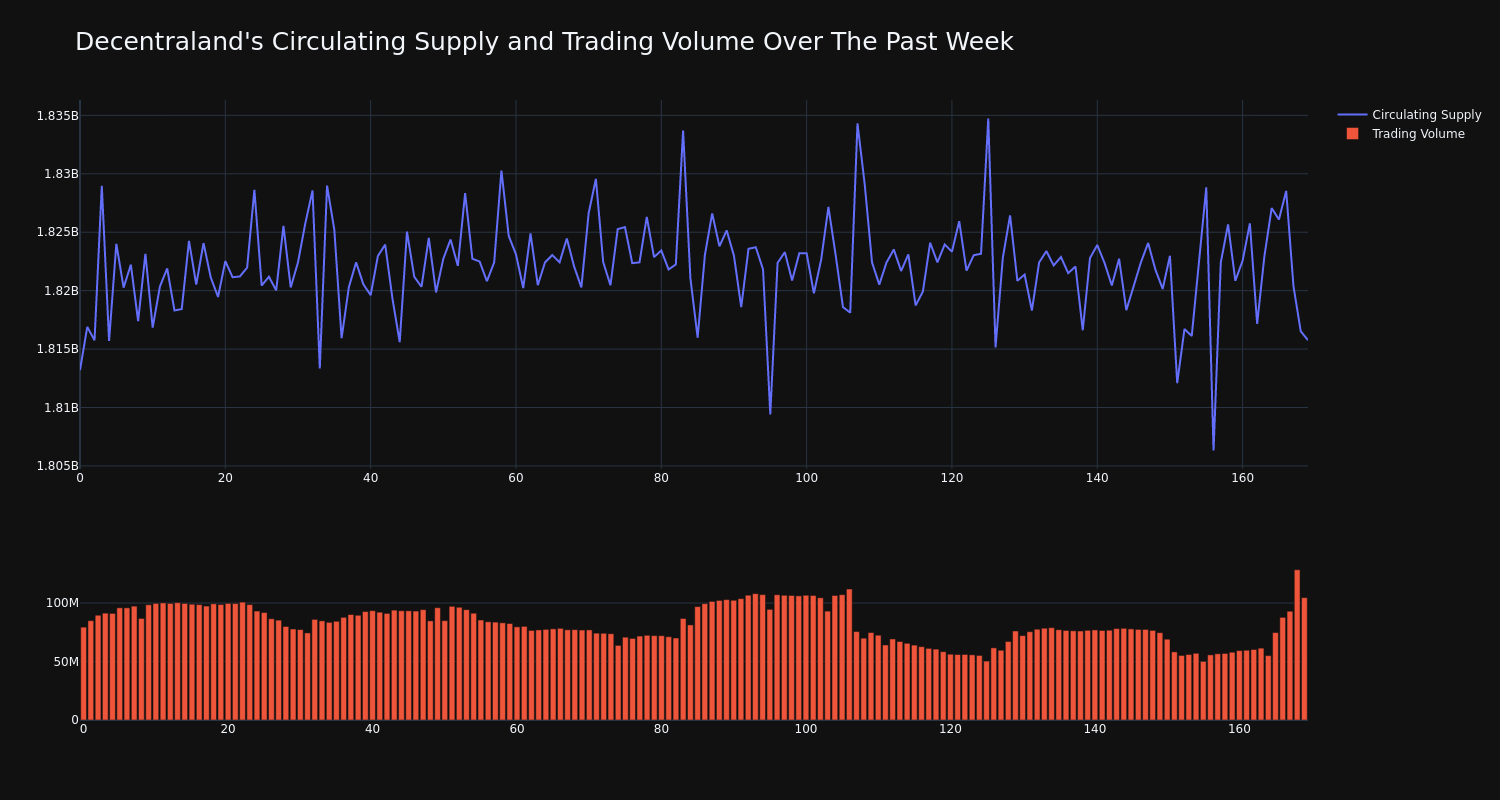Click the 1.825B y-axis label
The image size is (1500, 800).
[x=57, y=232]
